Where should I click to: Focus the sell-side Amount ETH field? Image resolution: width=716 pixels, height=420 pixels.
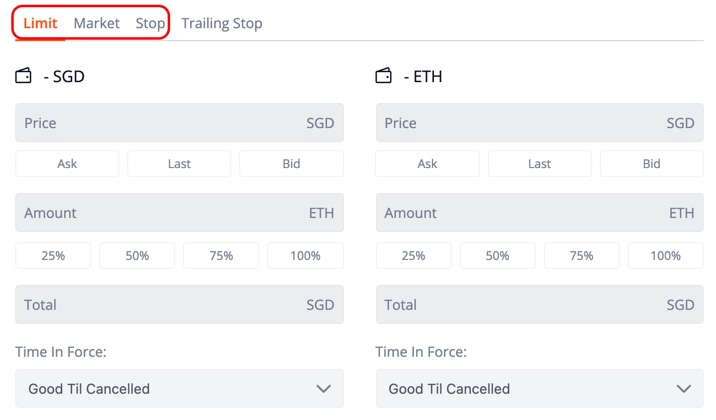coord(540,213)
